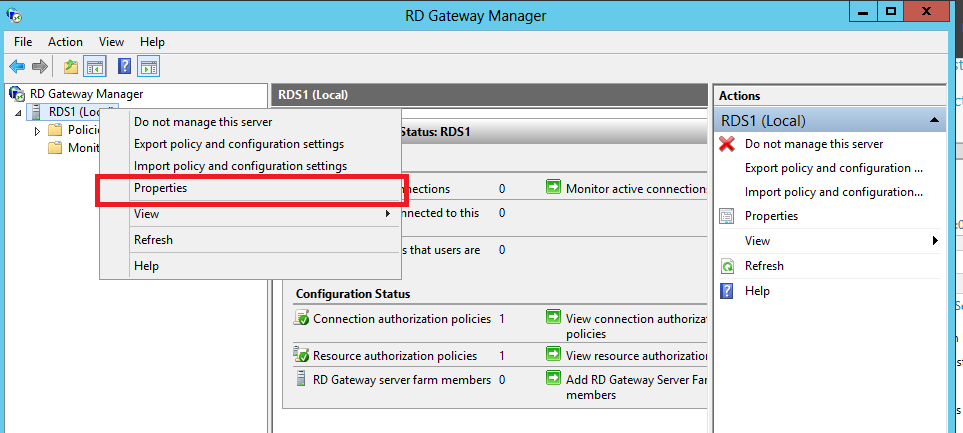
Task: Click green arrow beside Monitor active connections
Action: pyautogui.click(x=553, y=187)
